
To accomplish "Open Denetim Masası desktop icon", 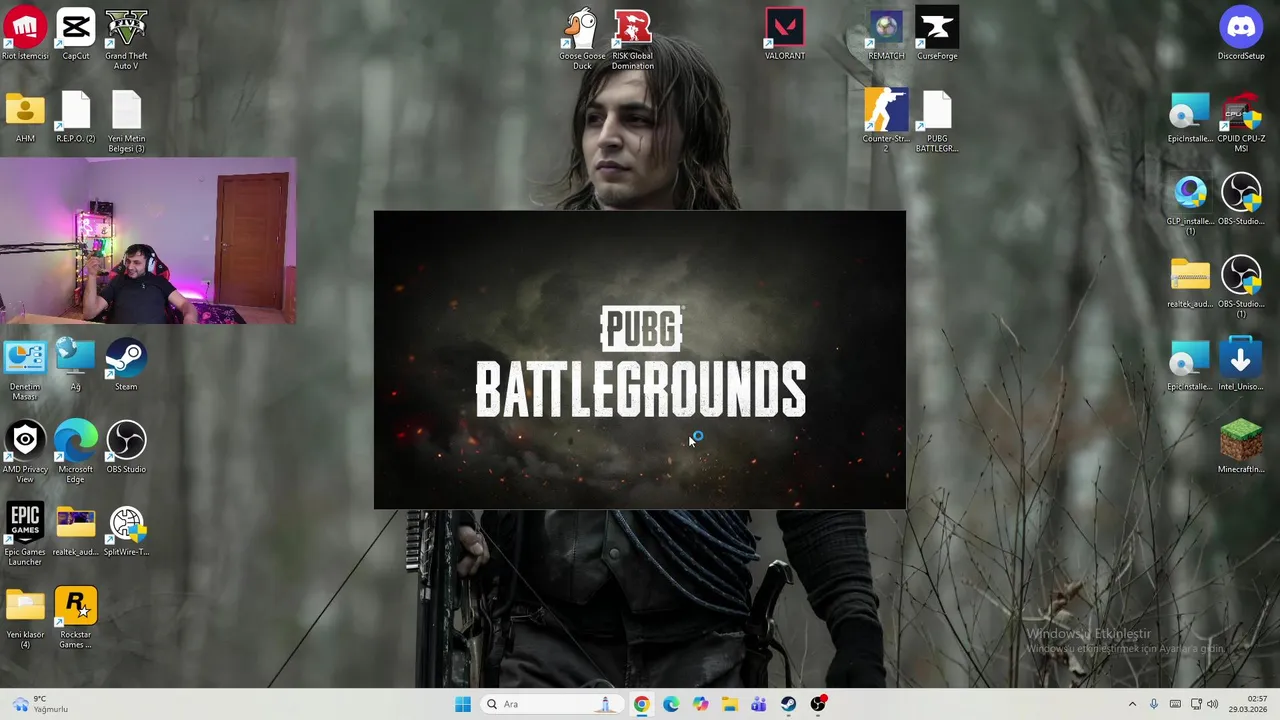I will 25,371.
